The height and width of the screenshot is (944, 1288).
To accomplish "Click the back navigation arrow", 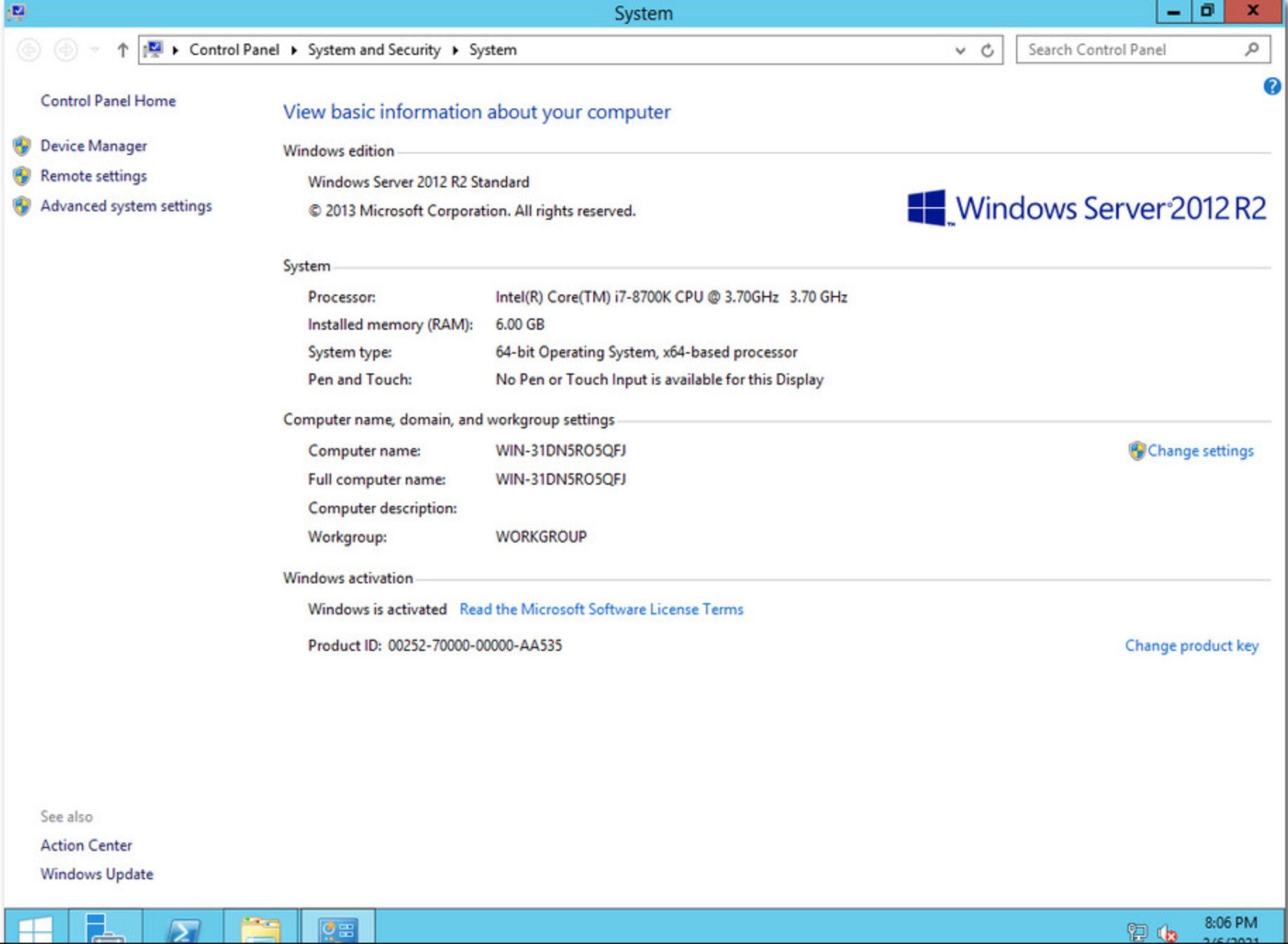I will (29, 50).
